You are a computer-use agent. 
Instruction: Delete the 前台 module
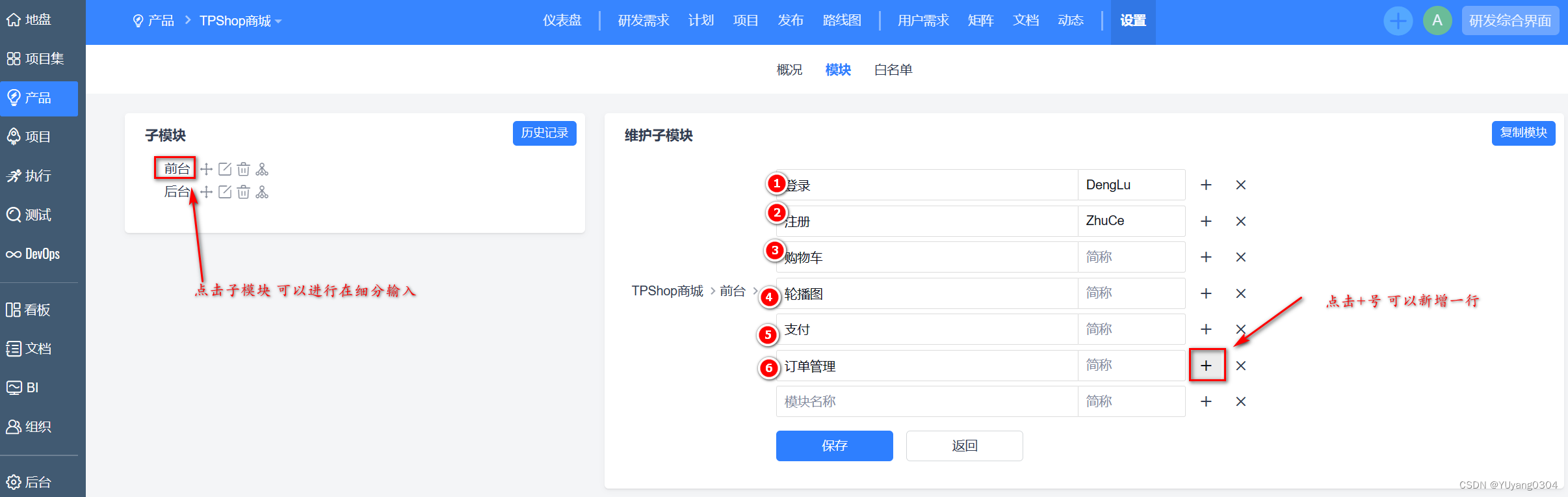(x=243, y=169)
